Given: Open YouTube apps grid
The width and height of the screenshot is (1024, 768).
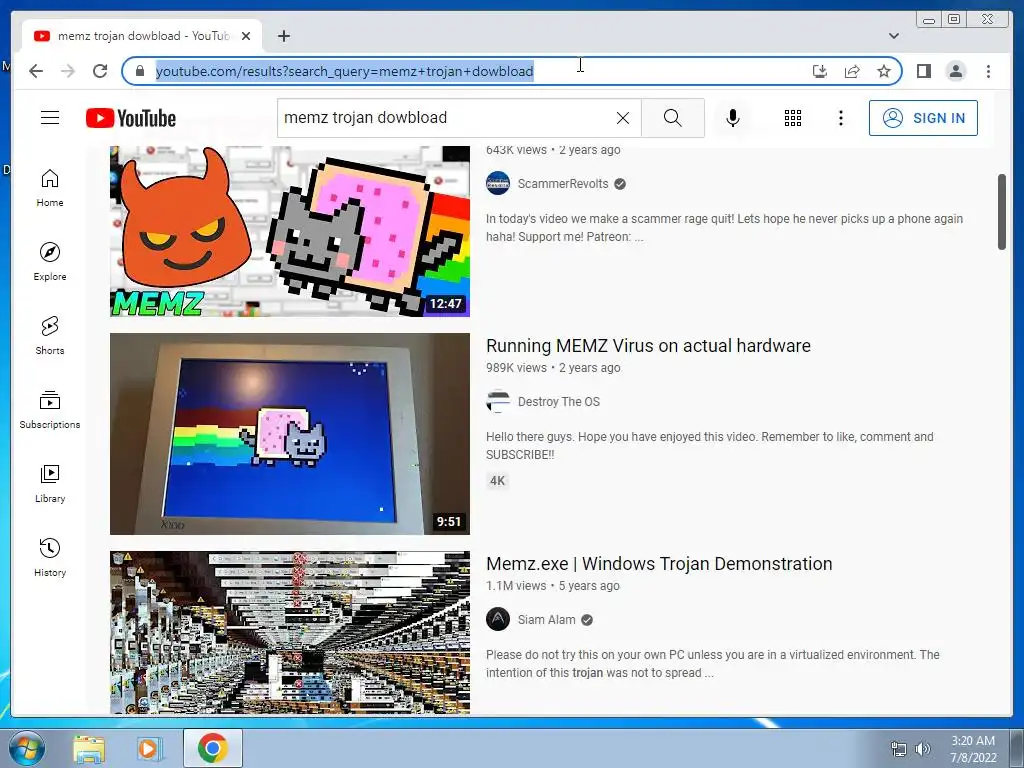Looking at the screenshot, I should [792, 118].
